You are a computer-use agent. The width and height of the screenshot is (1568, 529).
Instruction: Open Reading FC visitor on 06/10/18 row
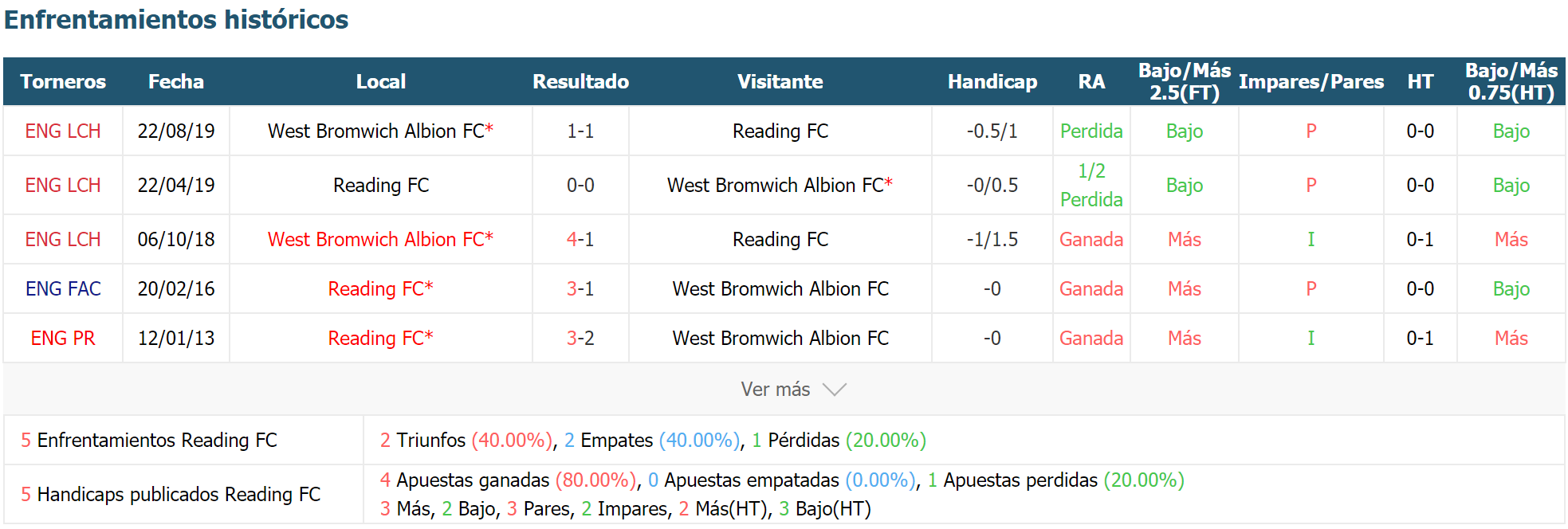[x=780, y=240]
